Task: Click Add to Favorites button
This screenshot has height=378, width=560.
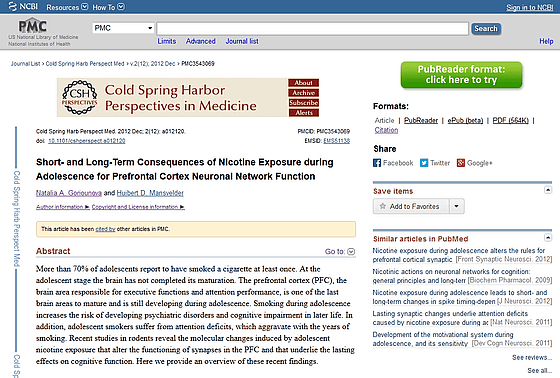Action: 411,206
